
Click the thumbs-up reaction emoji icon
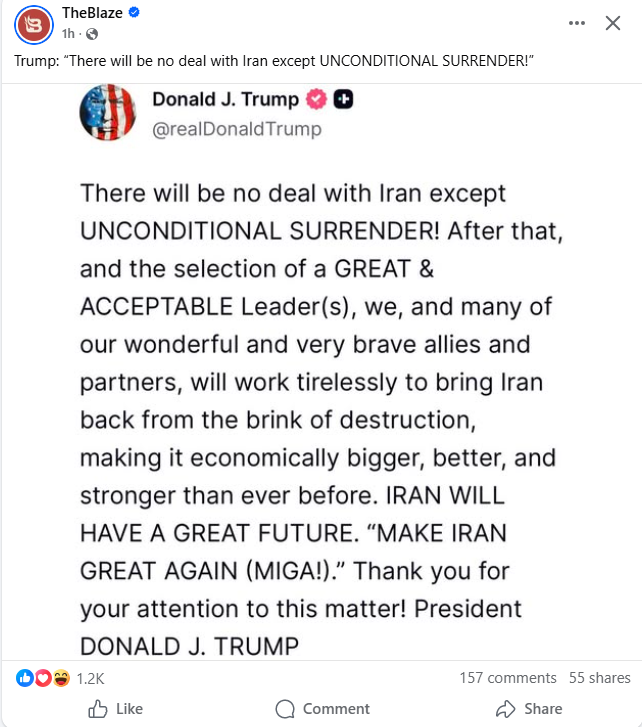click(x=24, y=677)
